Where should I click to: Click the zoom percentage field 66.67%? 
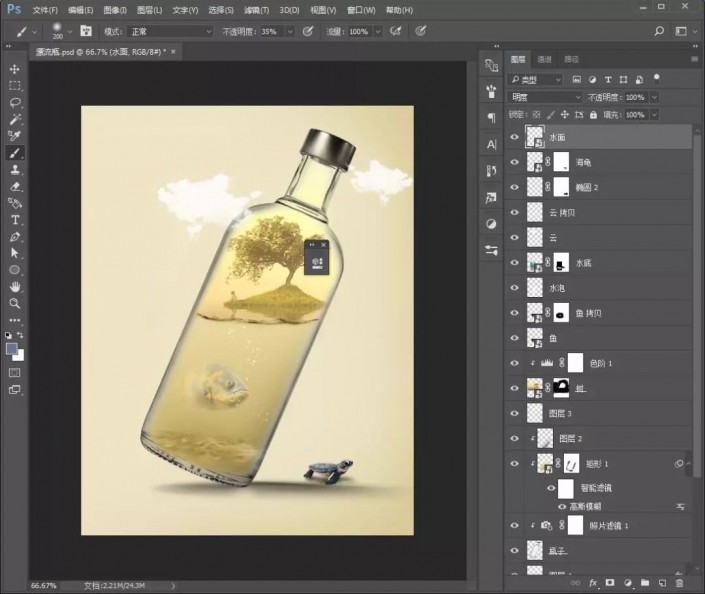coord(44,586)
